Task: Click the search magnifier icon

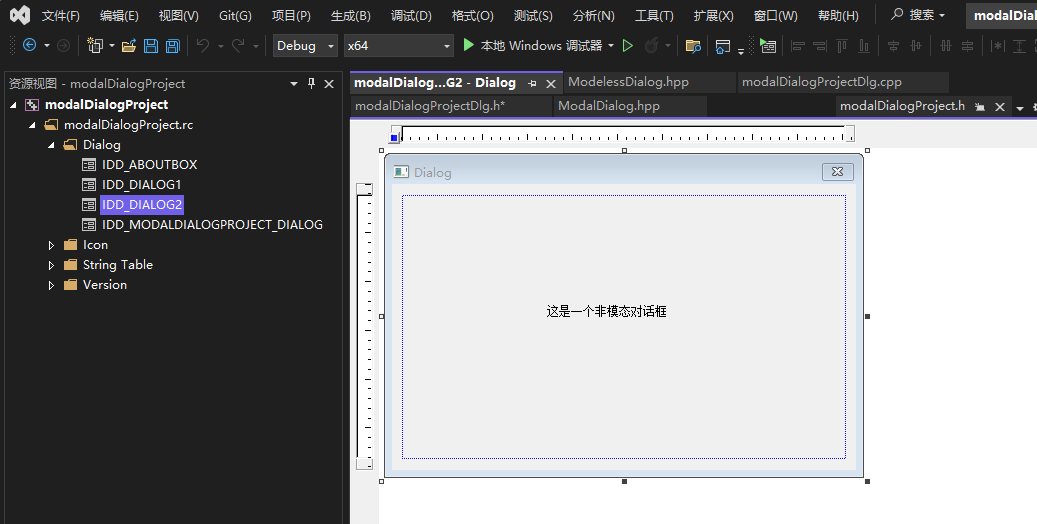Action: tap(897, 14)
